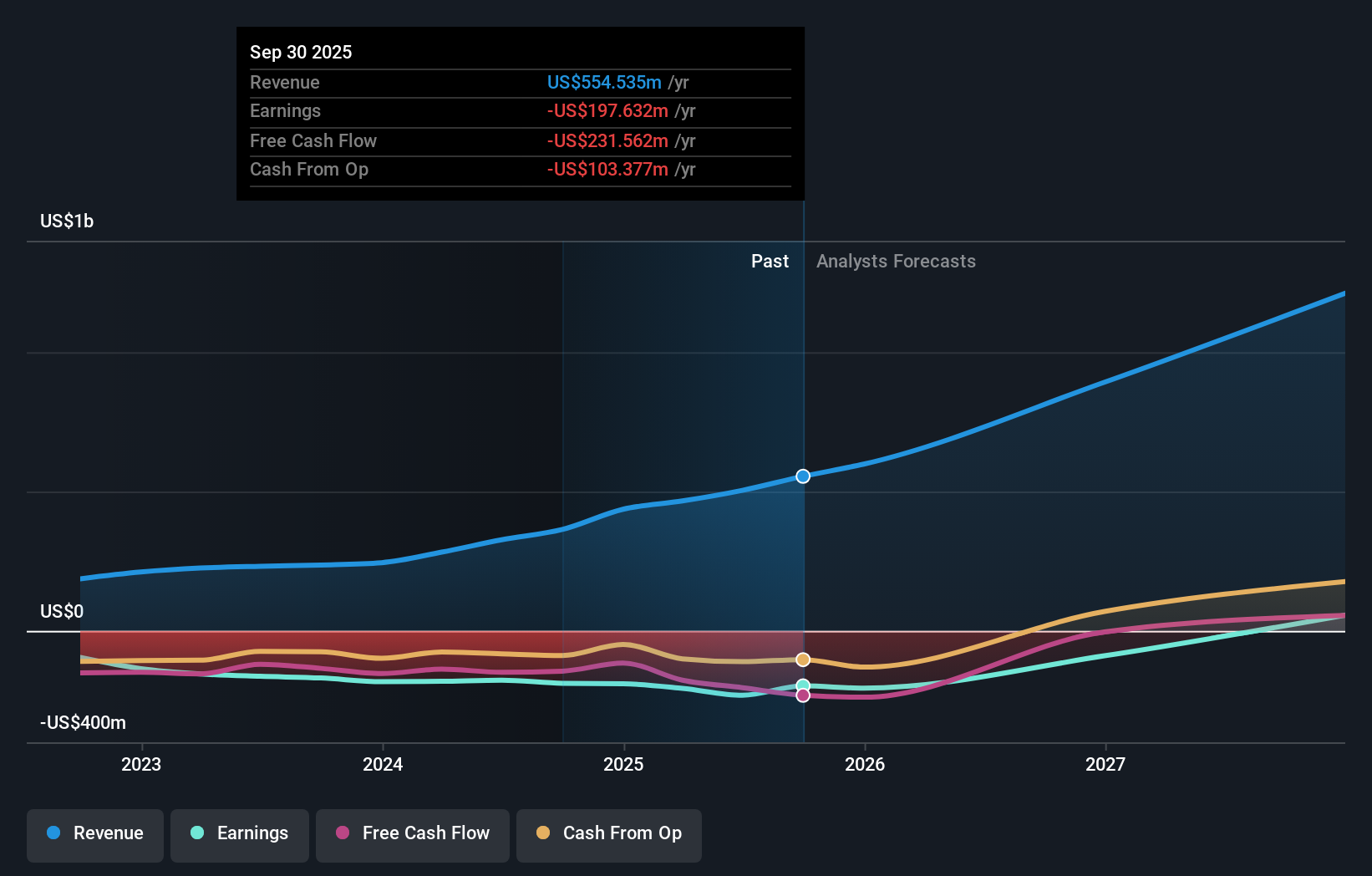The image size is (1372, 876).
Task: Click the blue Revenue legend dot
Action: click(x=52, y=833)
